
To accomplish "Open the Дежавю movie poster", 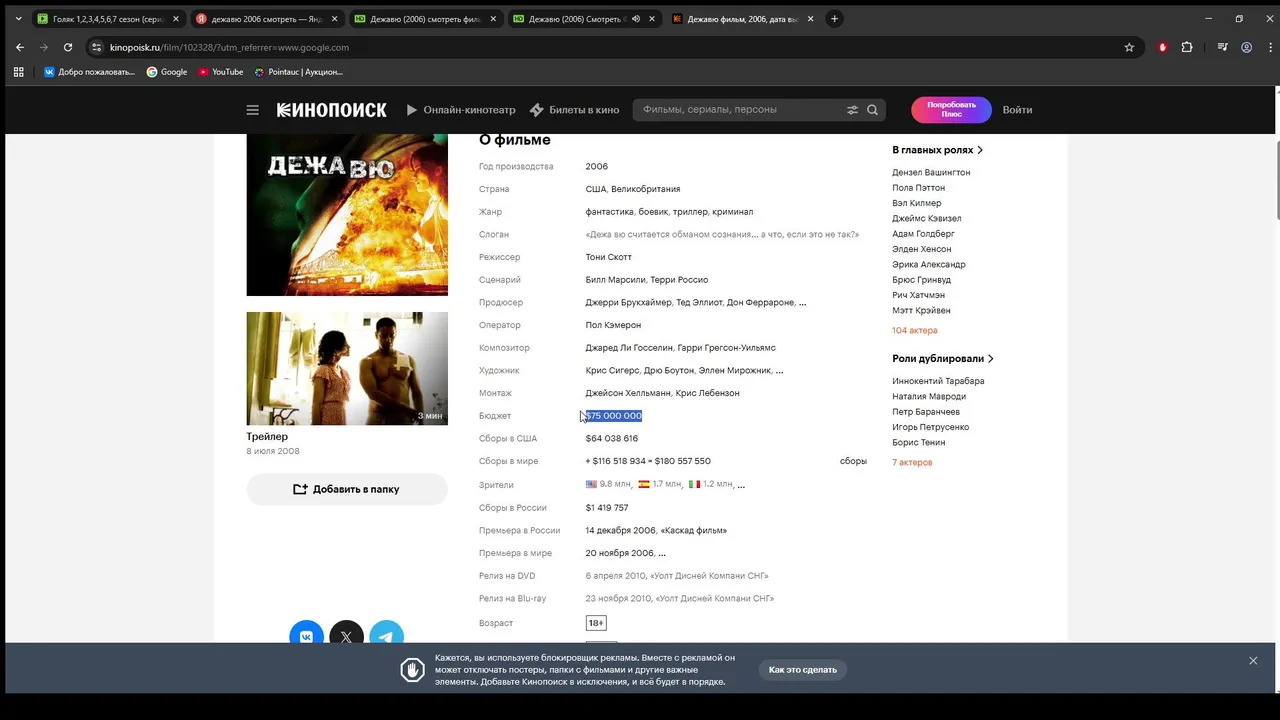I will (x=347, y=215).
